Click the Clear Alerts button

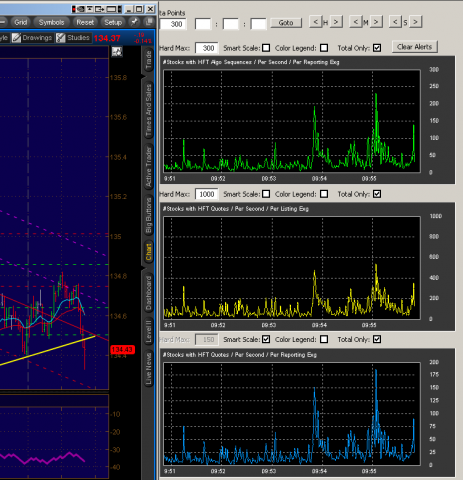[415, 47]
